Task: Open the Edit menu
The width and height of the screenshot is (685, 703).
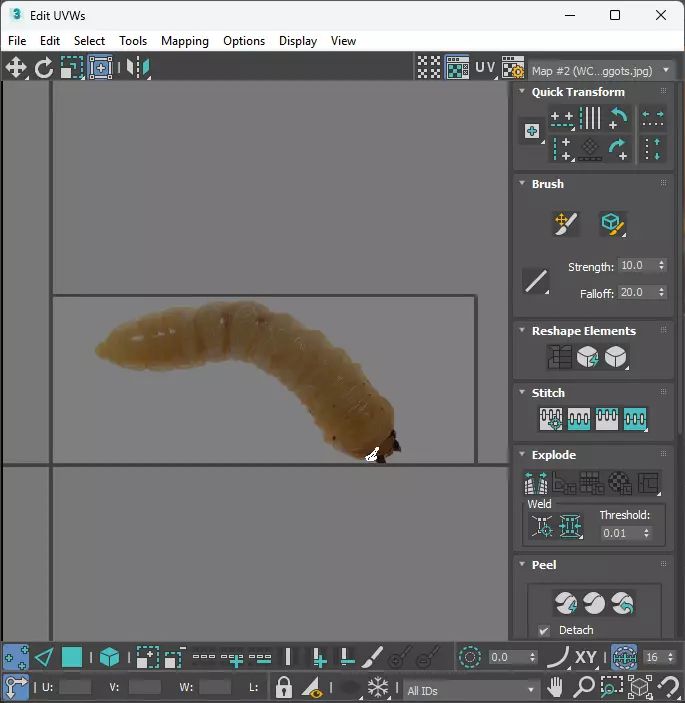Action: click(50, 41)
